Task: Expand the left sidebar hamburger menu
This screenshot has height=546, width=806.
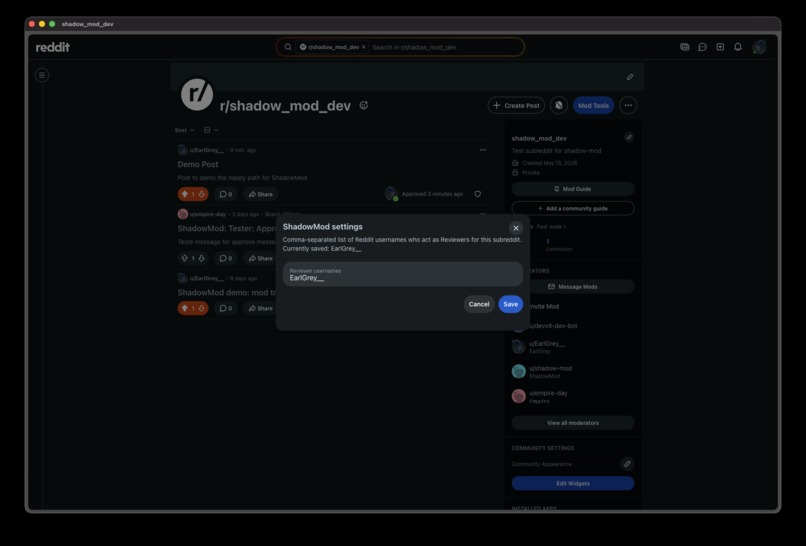Action: (42, 76)
